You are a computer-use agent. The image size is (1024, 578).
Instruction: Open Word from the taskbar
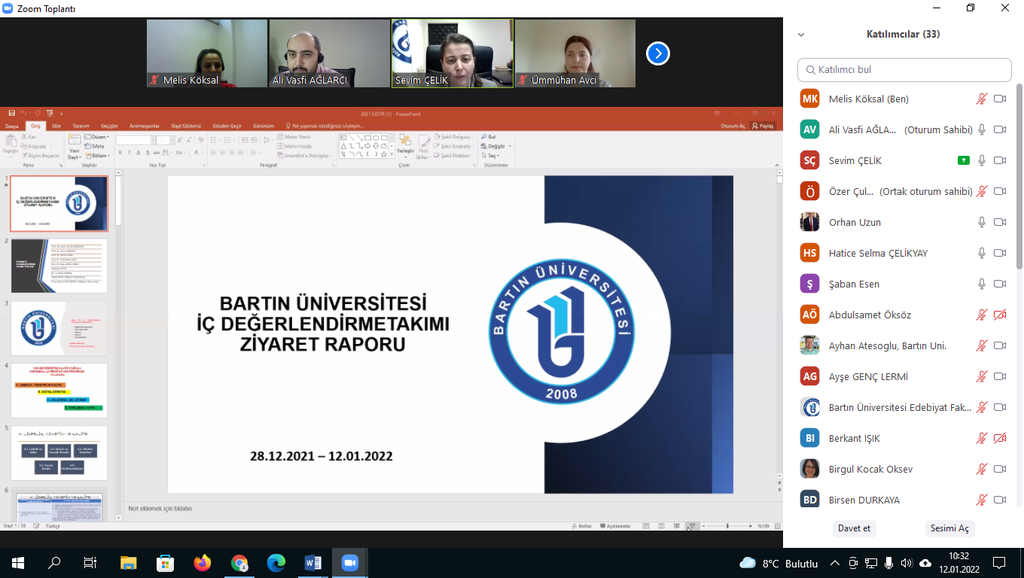pyautogui.click(x=312, y=563)
